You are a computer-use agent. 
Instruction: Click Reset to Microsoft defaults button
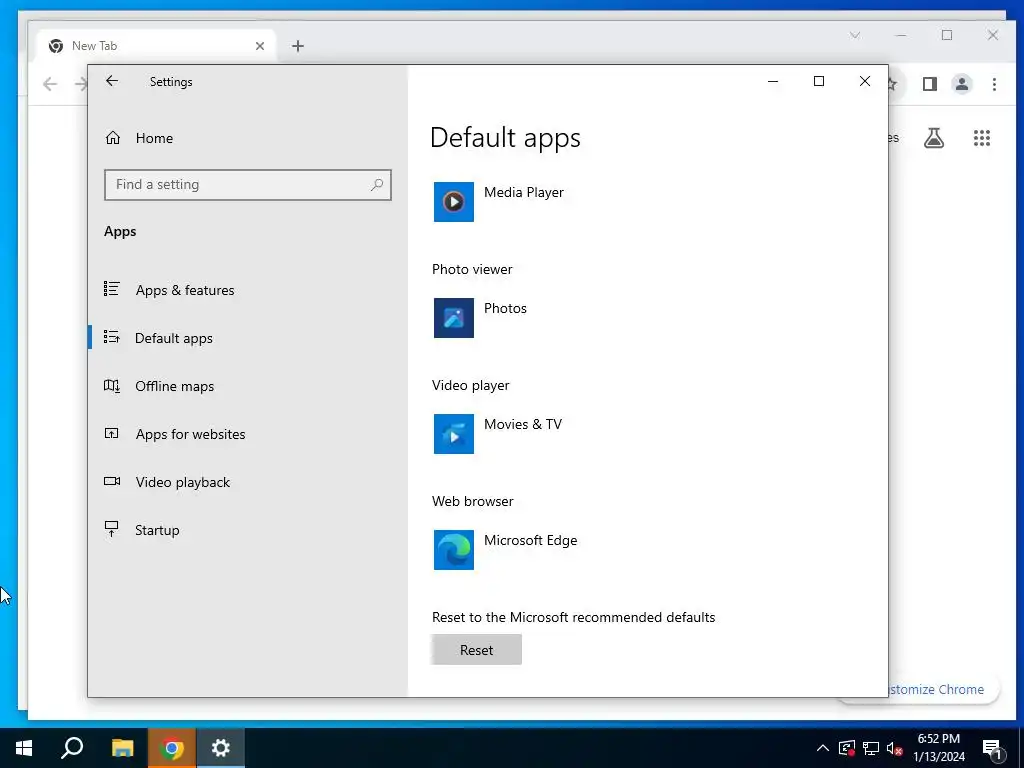(477, 650)
